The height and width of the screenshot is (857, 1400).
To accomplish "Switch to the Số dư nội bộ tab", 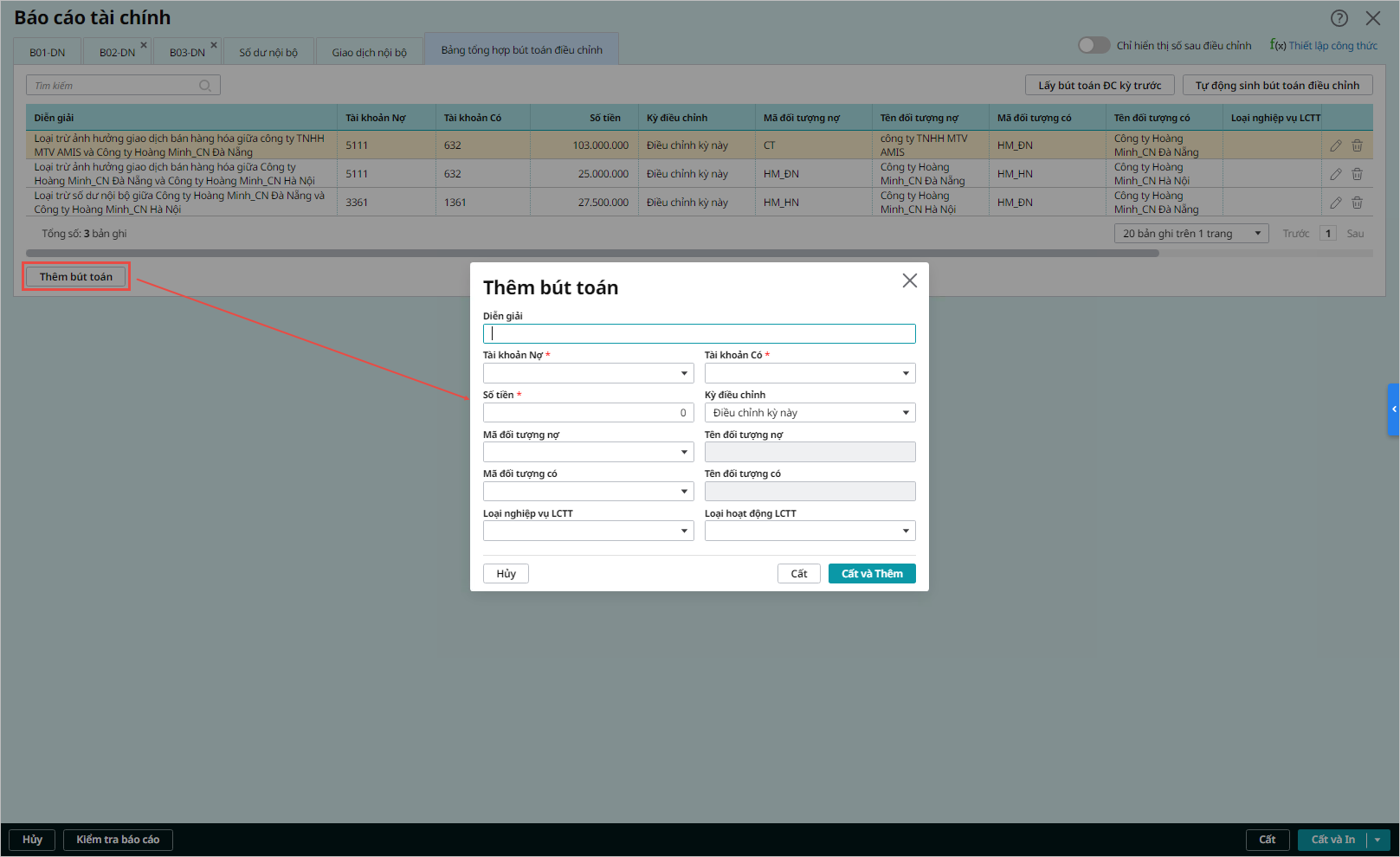I will pyautogui.click(x=268, y=52).
